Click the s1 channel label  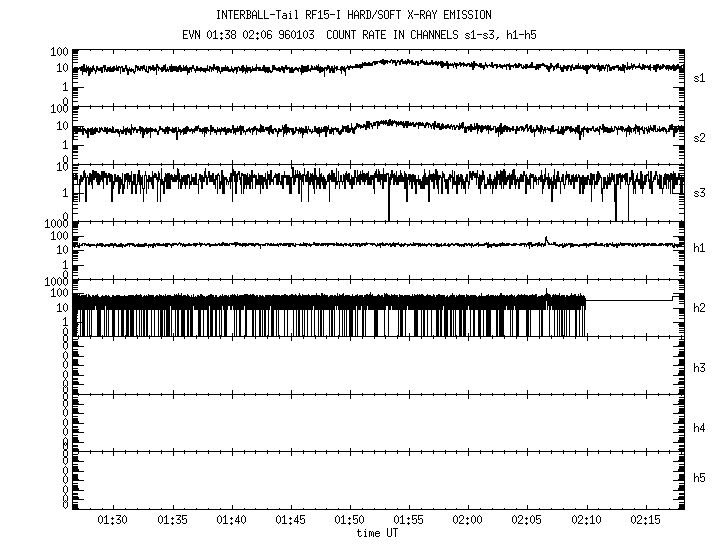click(x=700, y=76)
